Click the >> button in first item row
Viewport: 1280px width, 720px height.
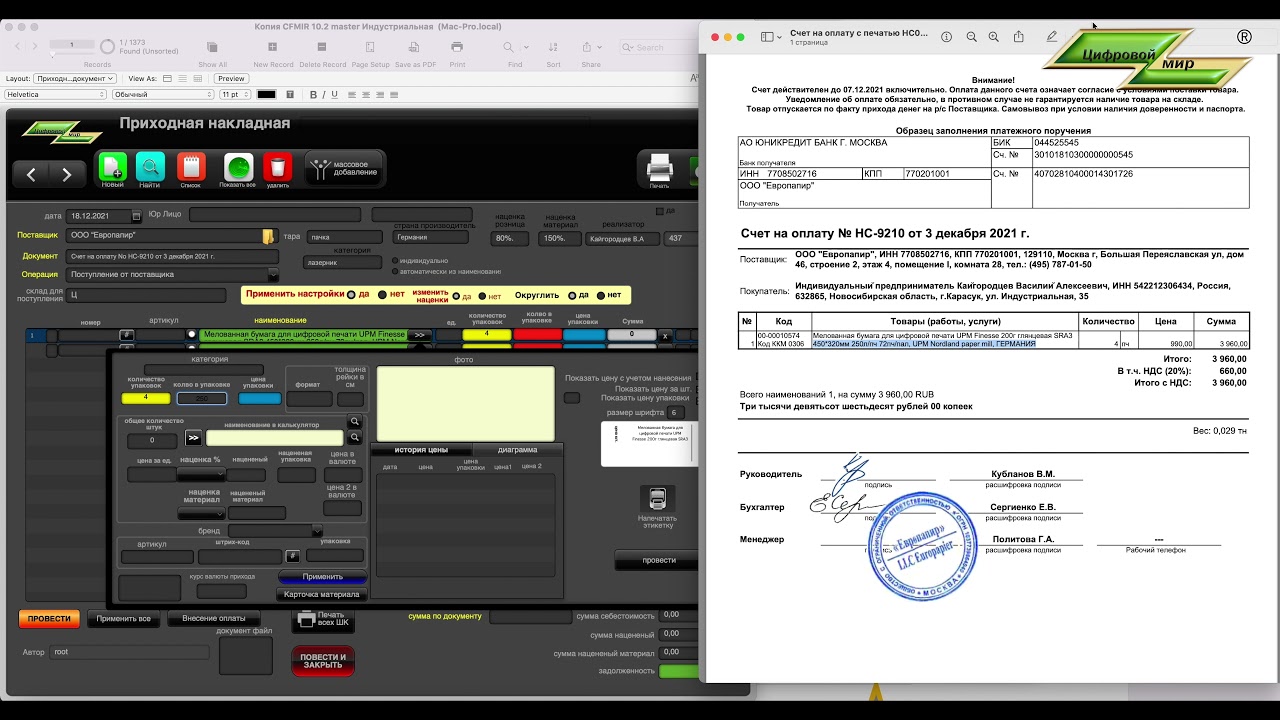[x=420, y=335]
